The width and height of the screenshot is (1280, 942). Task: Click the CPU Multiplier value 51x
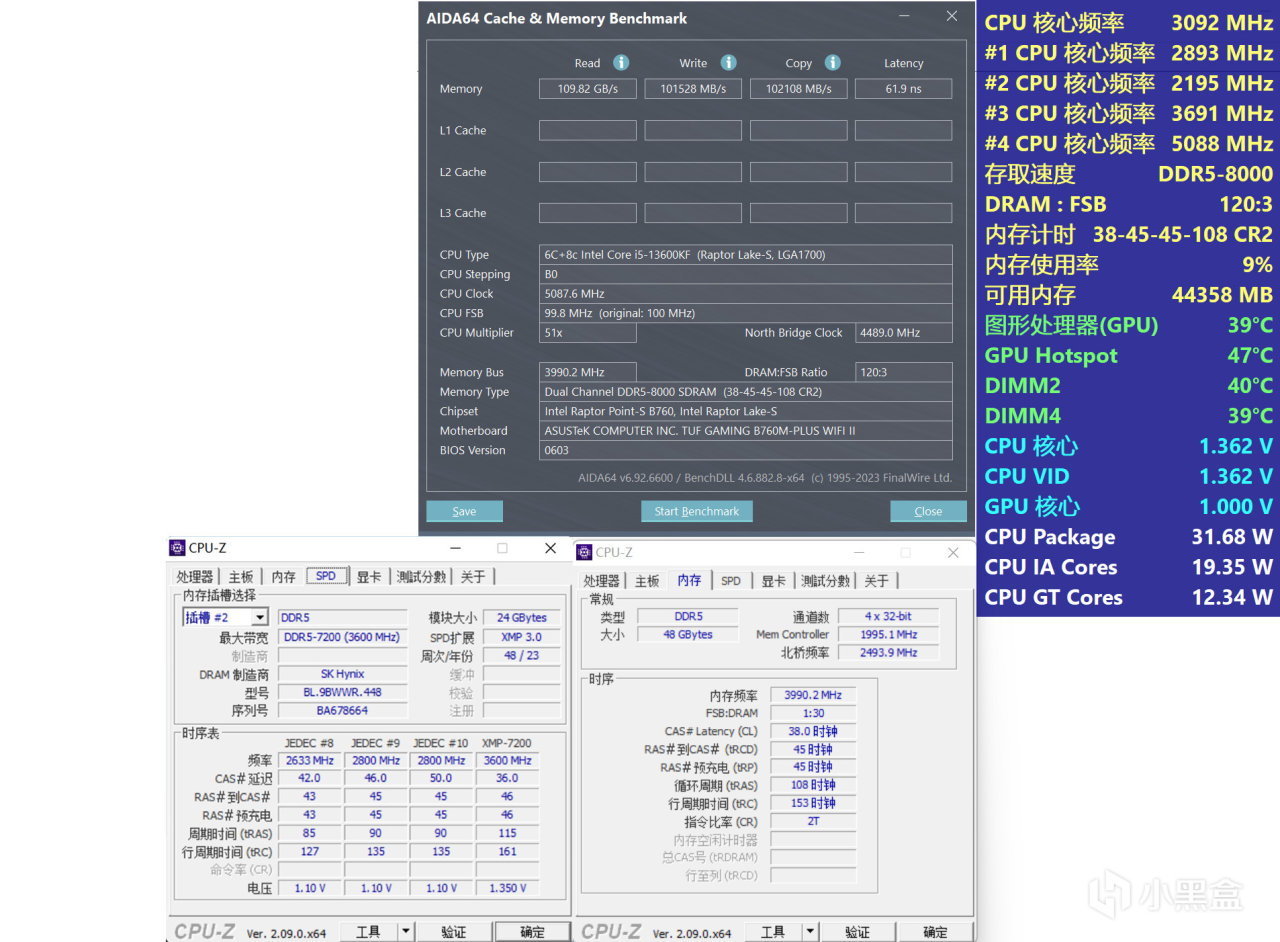[x=588, y=333]
